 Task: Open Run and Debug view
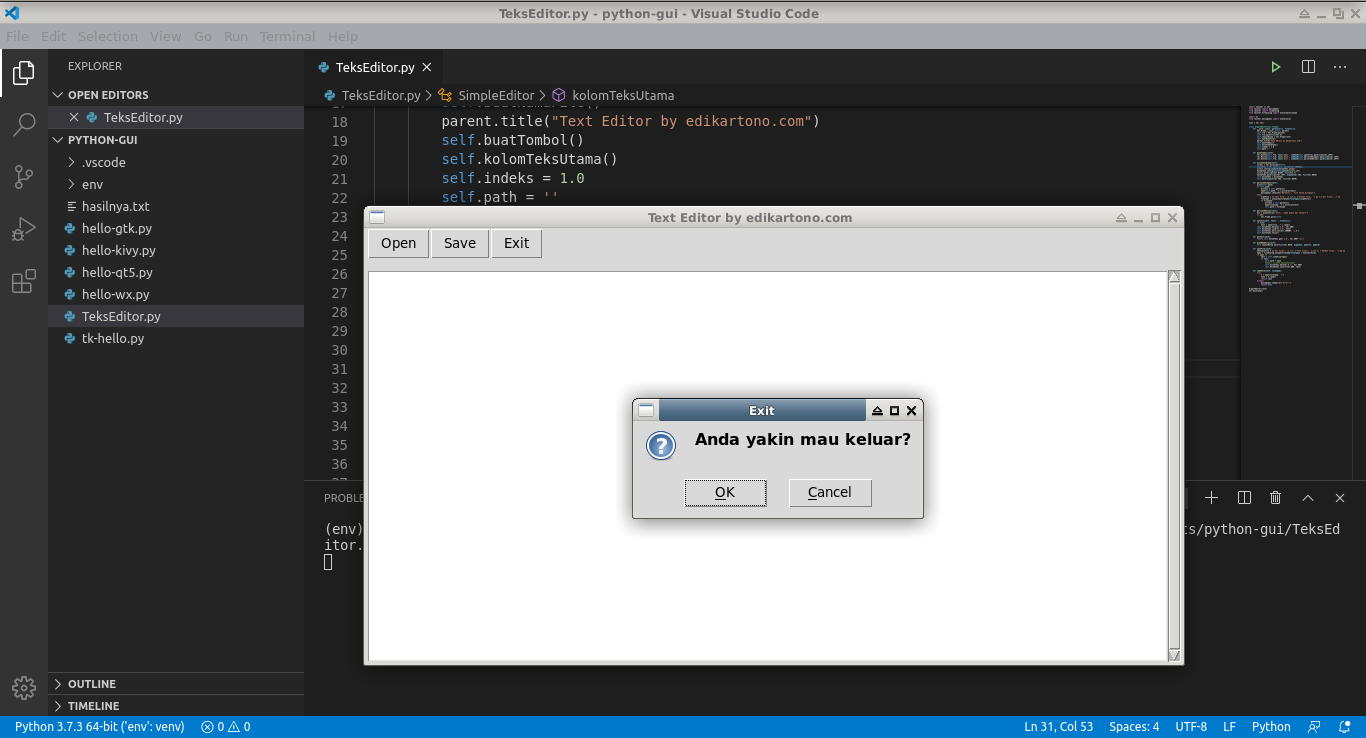(x=24, y=229)
